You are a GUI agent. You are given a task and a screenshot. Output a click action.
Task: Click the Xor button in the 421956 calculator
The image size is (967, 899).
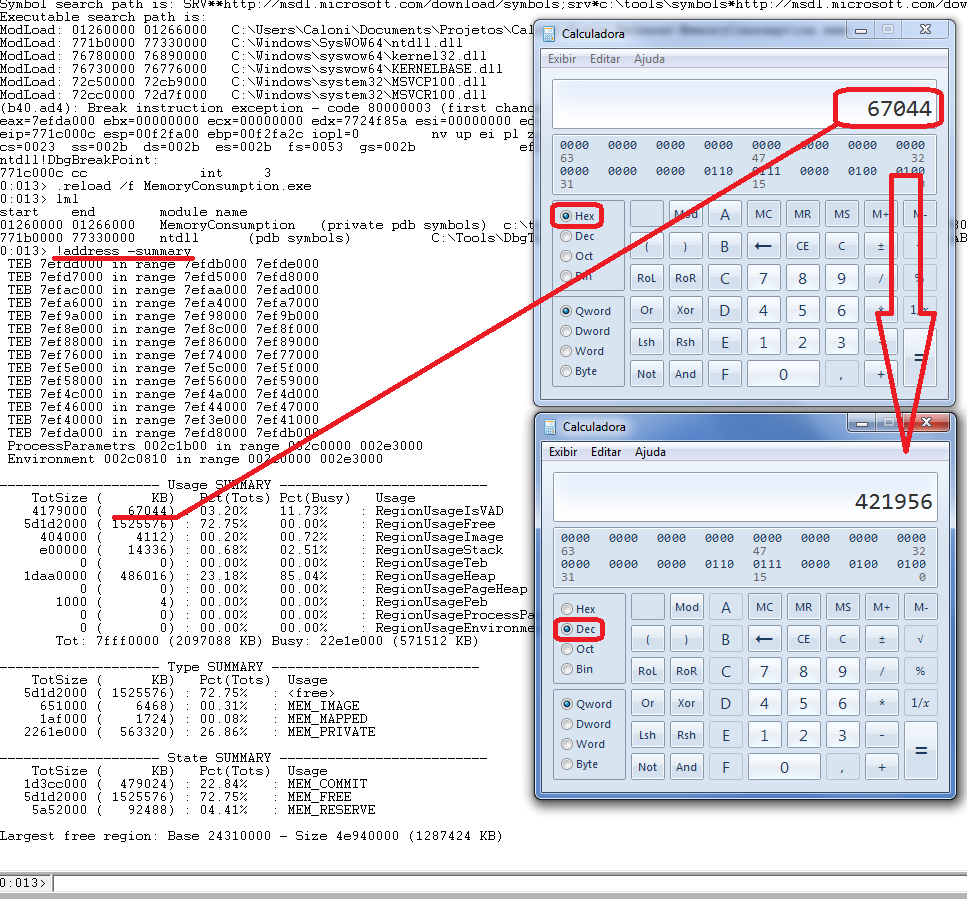(x=686, y=704)
